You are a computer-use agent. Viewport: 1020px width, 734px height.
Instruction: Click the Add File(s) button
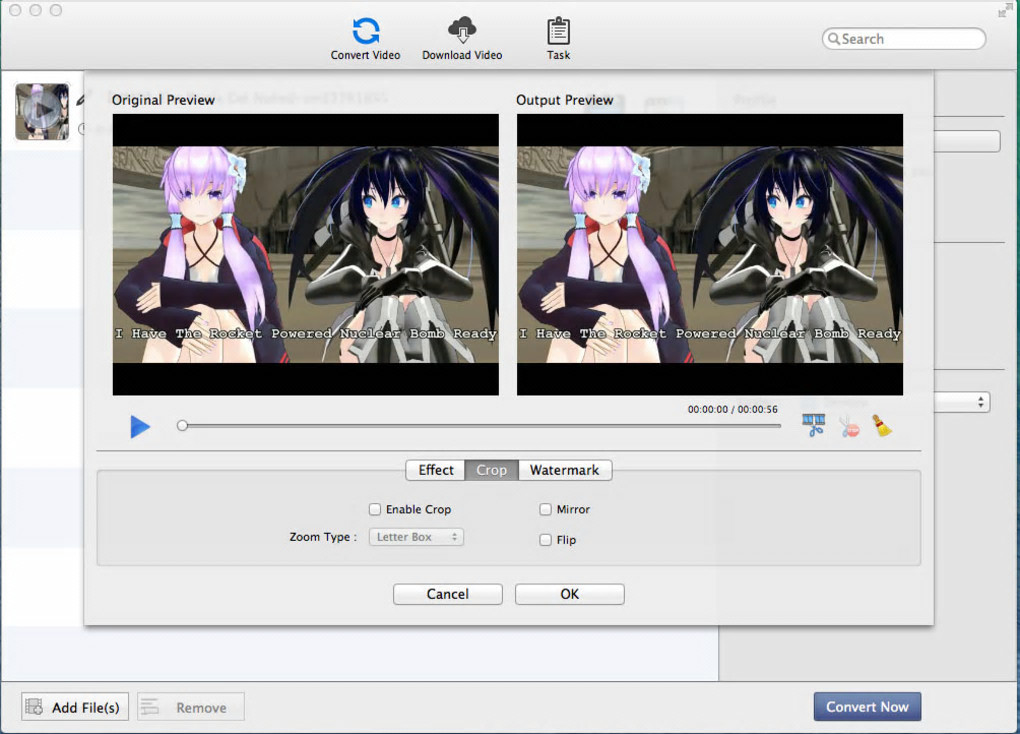(x=75, y=707)
